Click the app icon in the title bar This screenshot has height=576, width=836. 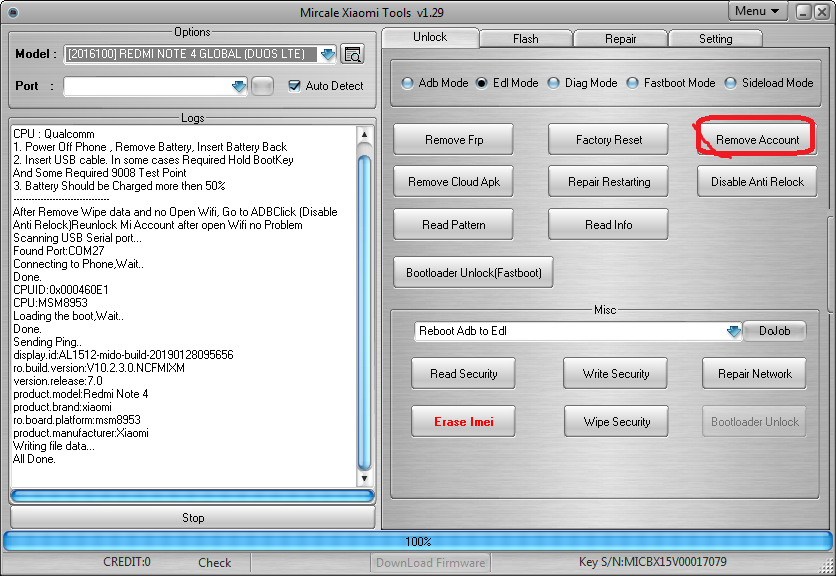click(13, 12)
